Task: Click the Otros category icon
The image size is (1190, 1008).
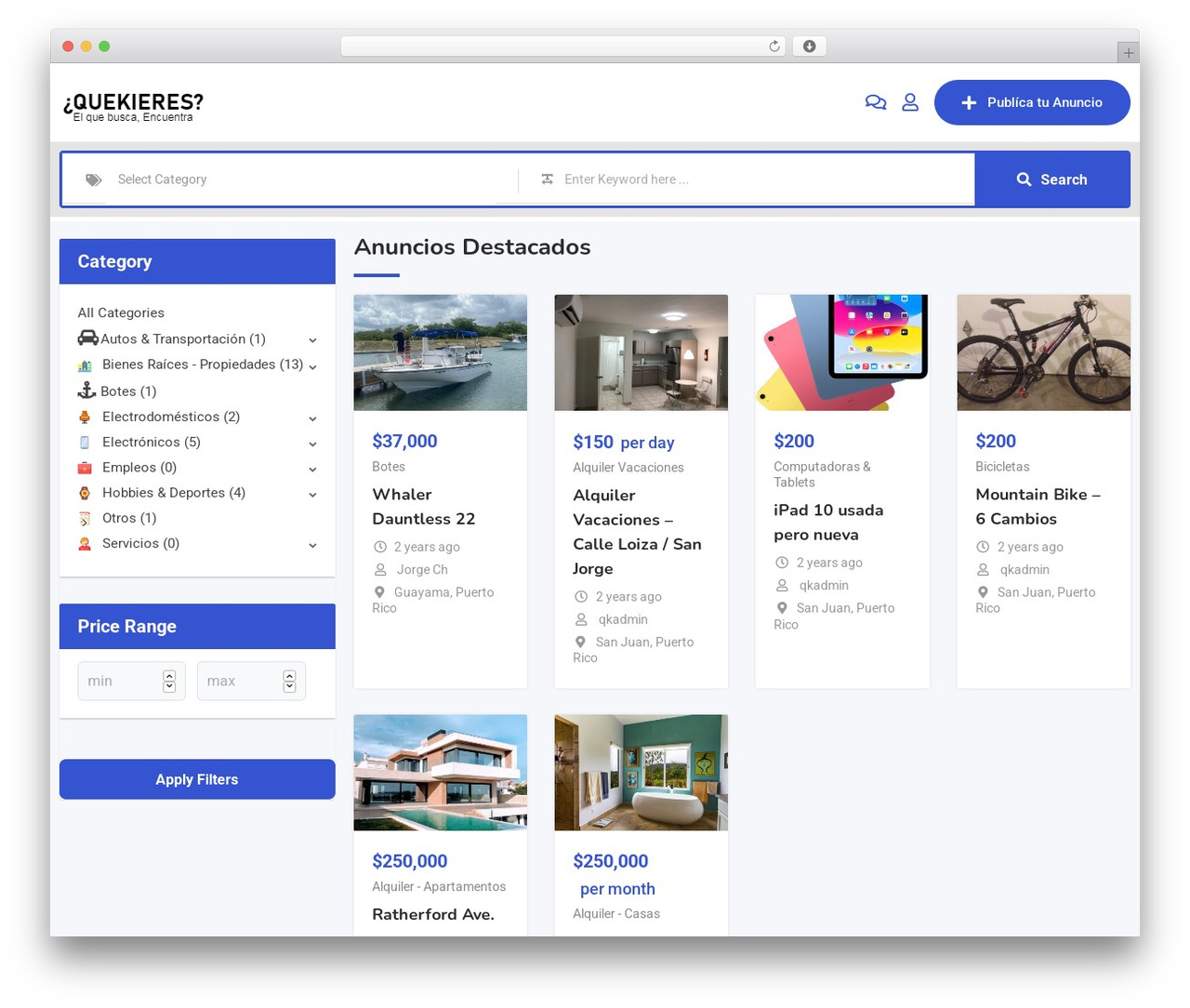Action: coord(85,518)
